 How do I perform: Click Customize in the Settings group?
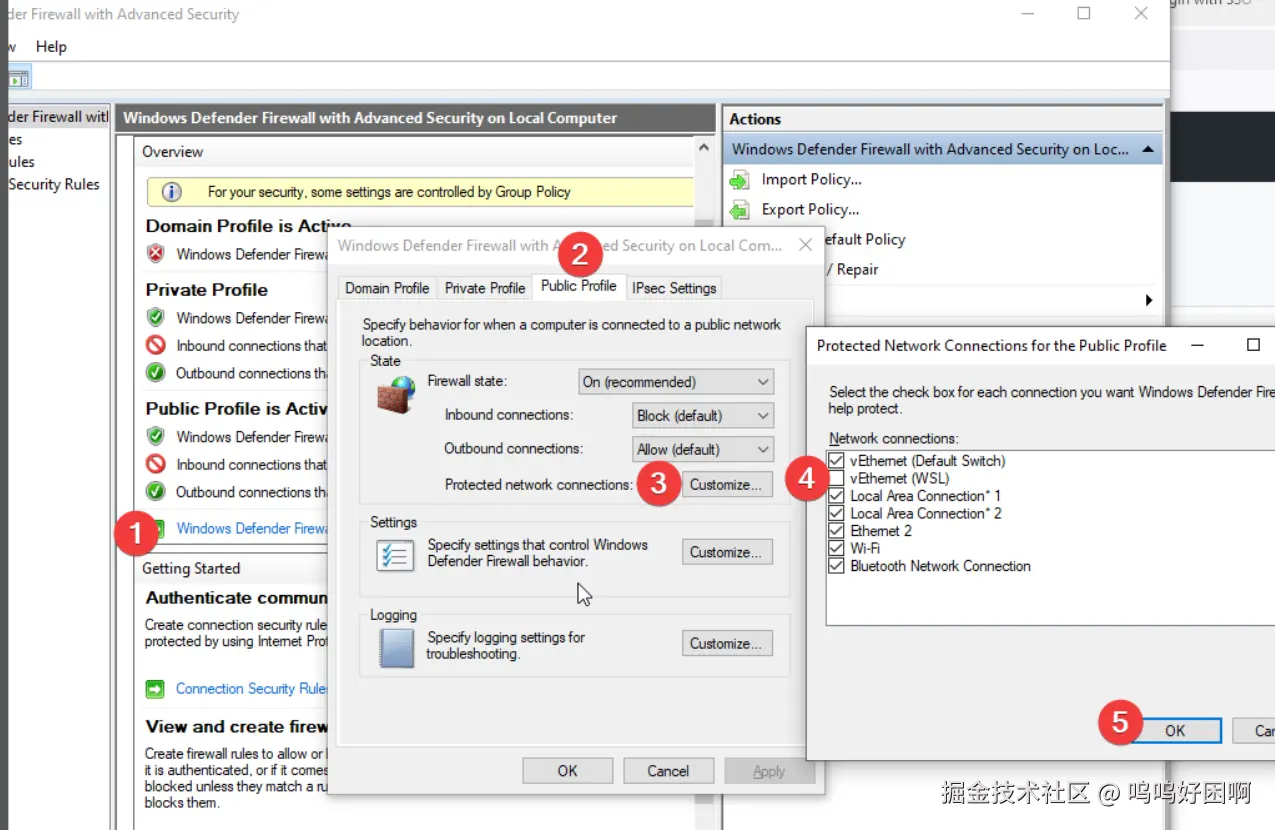click(x=727, y=552)
